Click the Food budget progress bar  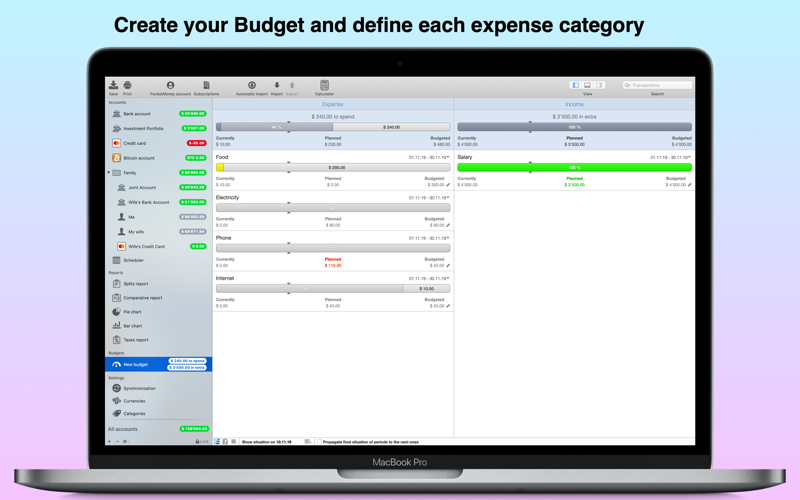333,167
